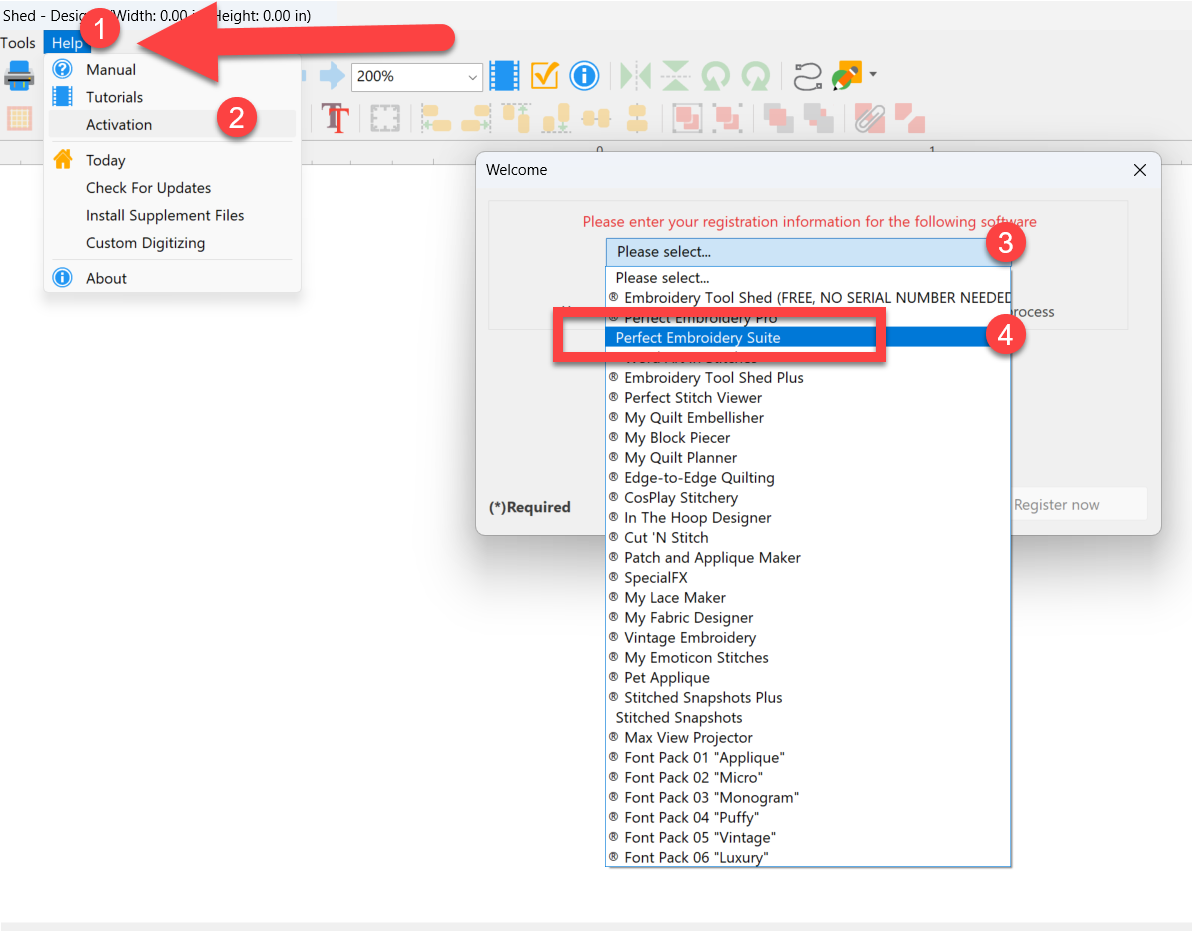Image resolution: width=1192 pixels, height=931 pixels.
Task: Click the send to back icon
Action: click(x=819, y=119)
